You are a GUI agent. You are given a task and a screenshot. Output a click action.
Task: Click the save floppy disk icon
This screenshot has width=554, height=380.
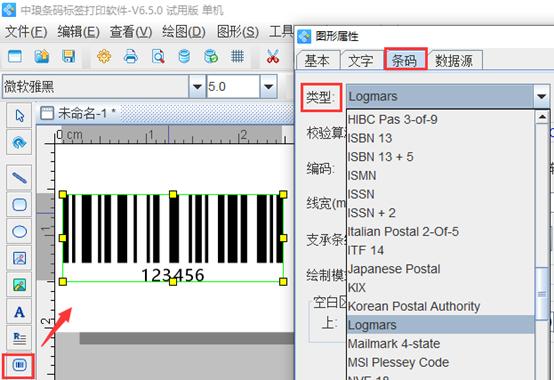pyautogui.click(x=69, y=57)
